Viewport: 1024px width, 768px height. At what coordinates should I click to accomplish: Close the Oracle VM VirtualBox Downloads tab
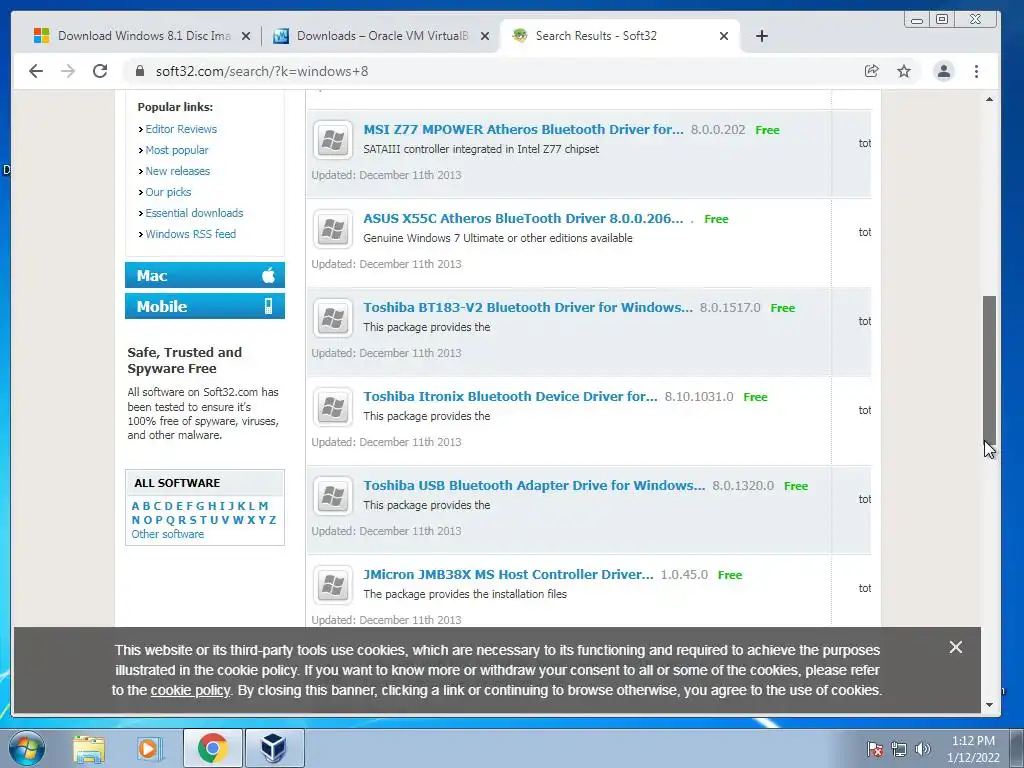click(x=485, y=36)
